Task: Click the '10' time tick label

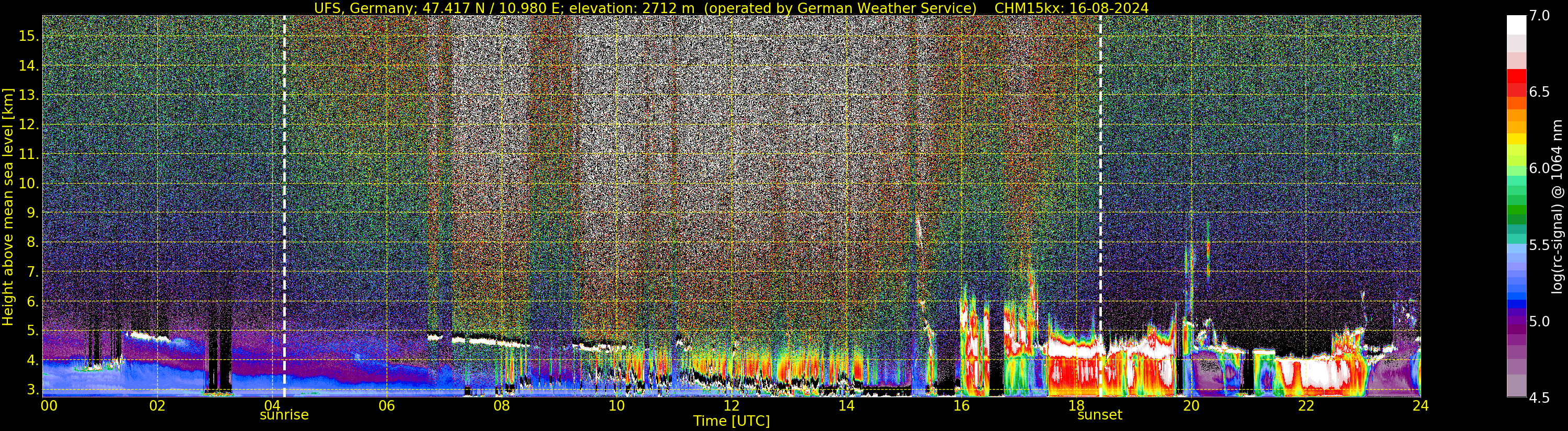Action: pyautogui.click(x=617, y=405)
